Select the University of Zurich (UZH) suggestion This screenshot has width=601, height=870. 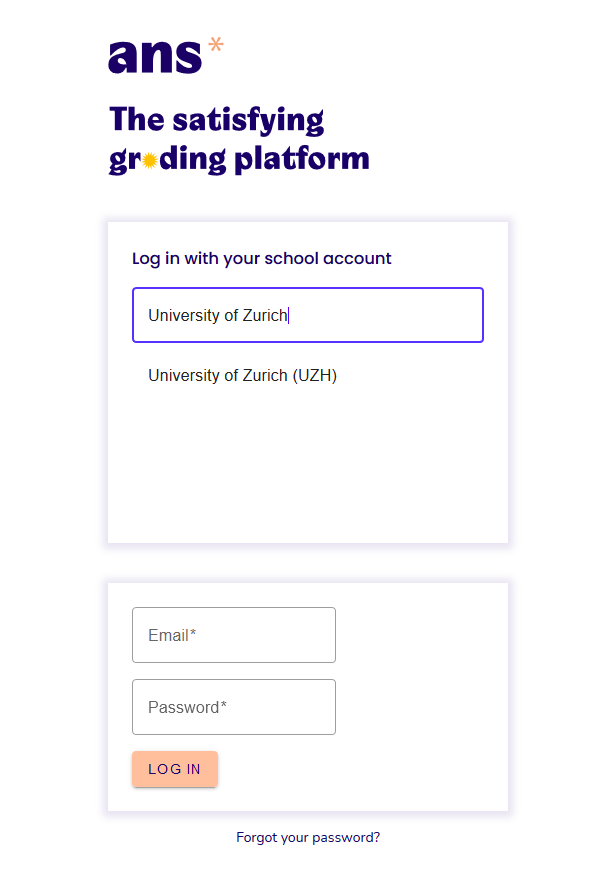(243, 376)
